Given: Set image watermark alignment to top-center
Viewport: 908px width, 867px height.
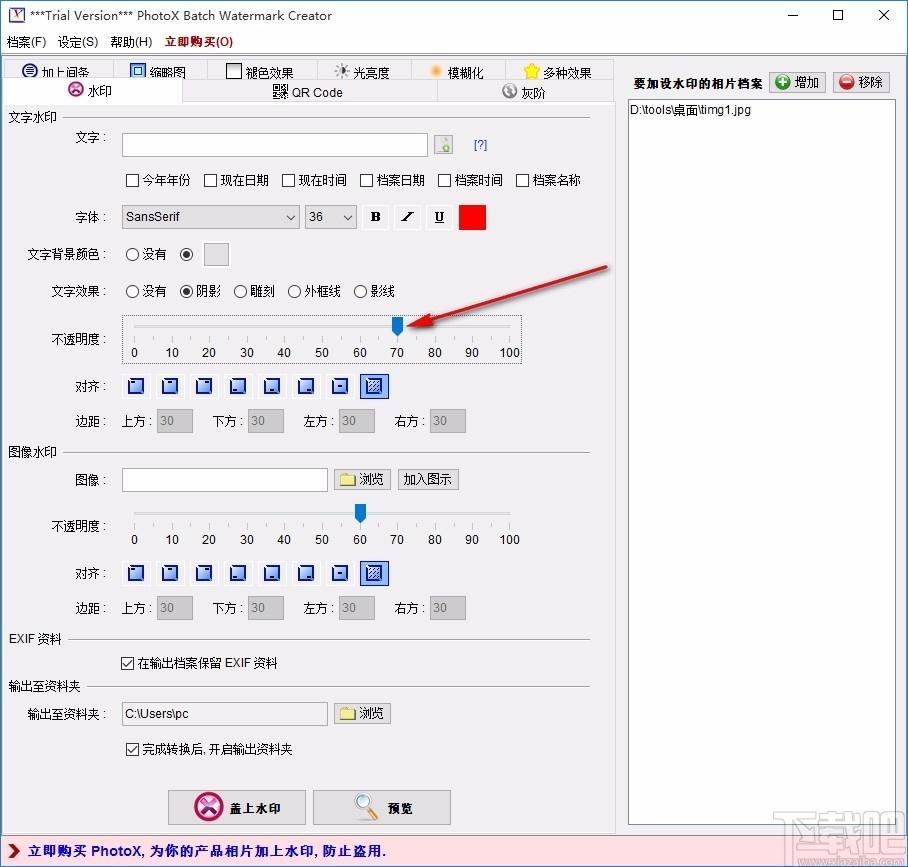Looking at the screenshot, I should tap(170, 573).
